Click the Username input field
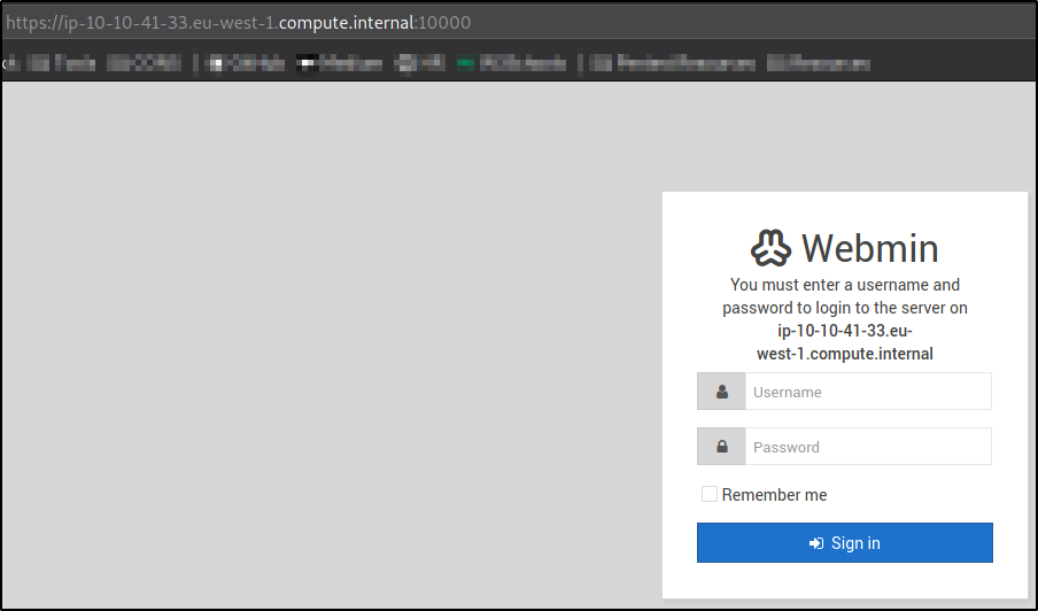The width and height of the screenshot is (1038, 611). point(868,391)
